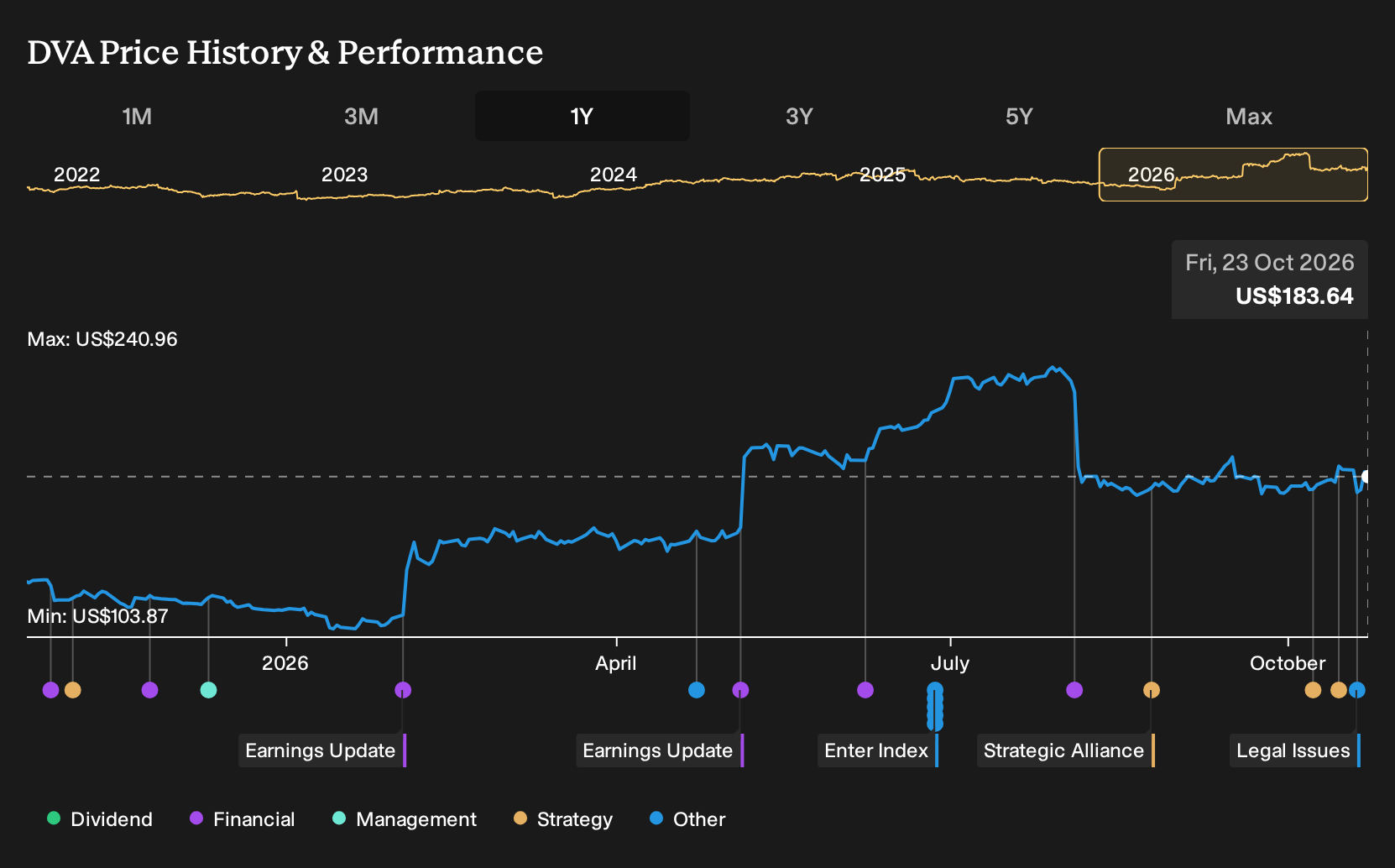Open the stacked blue Enter Index markers
Viewport: 1395px width, 868px height.
935,706
